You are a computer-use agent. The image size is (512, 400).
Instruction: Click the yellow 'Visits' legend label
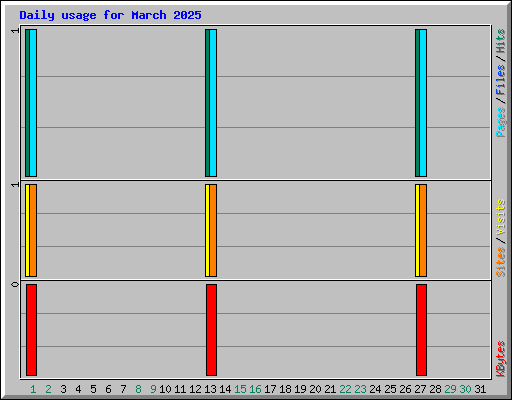coord(500,217)
